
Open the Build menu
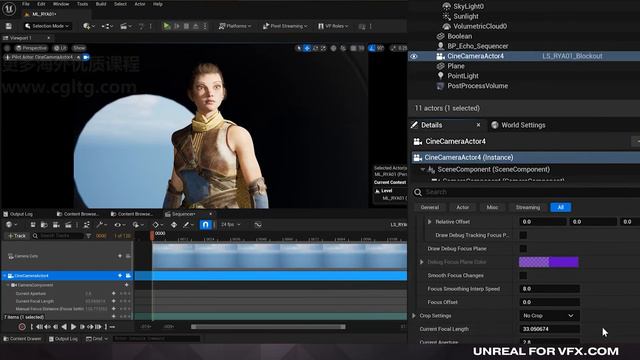101,4
